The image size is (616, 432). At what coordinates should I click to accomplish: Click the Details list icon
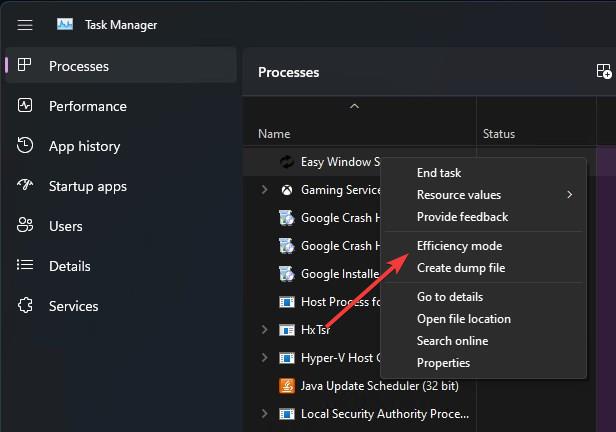click(x=26, y=266)
